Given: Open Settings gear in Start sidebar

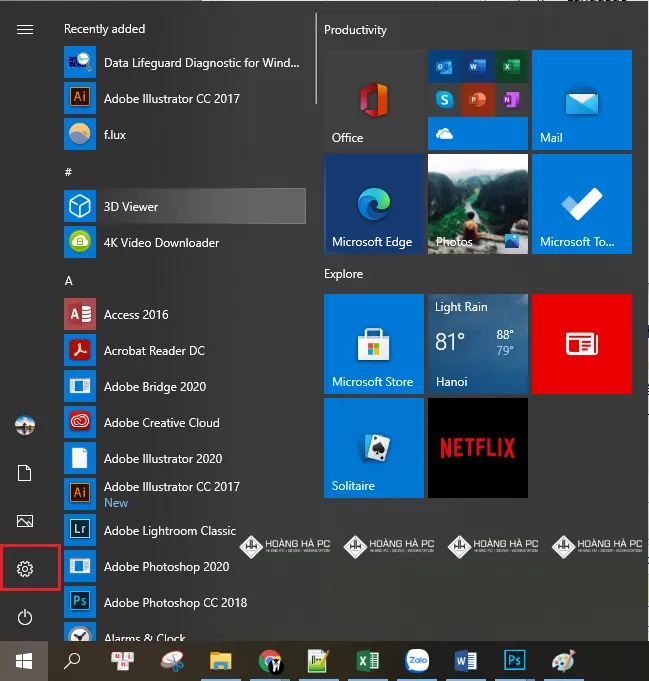Looking at the screenshot, I should click(x=25, y=569).
